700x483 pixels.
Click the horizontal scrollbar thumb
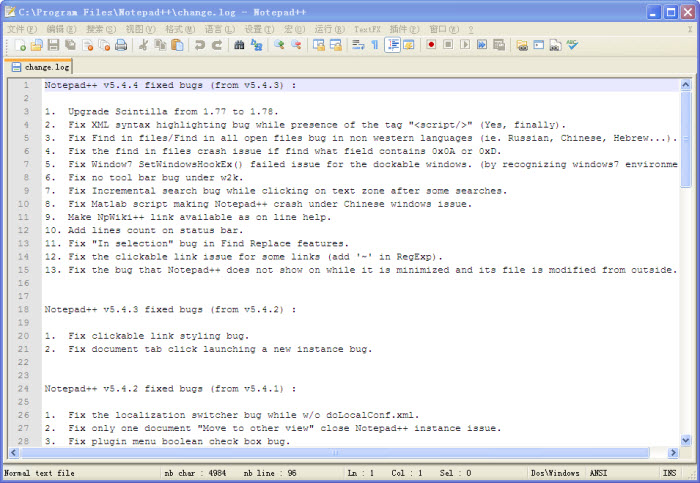[335, 453]
